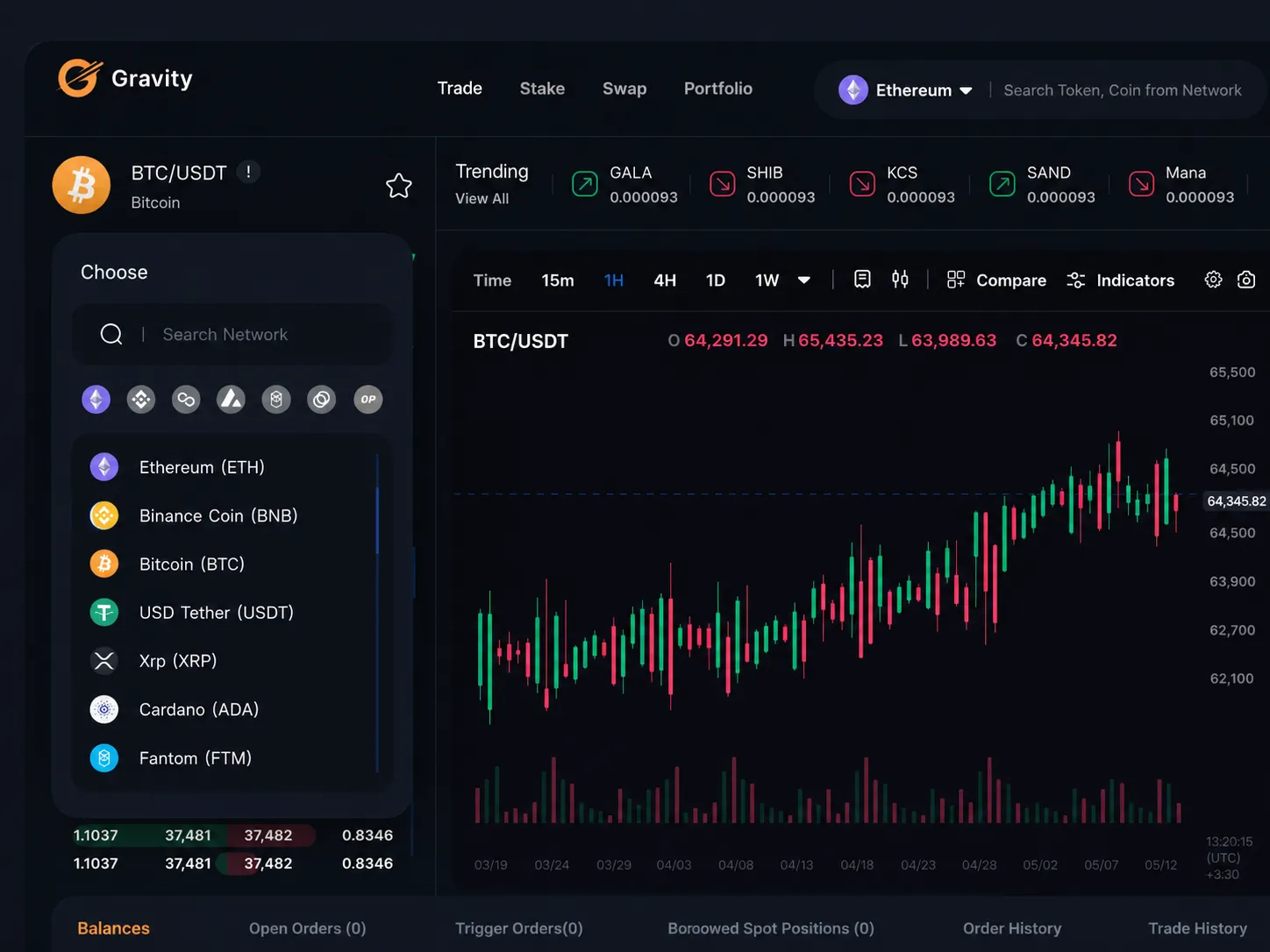The image size is (1270, 952).
Task: Set timeframe to 4H
Action: 665,281
